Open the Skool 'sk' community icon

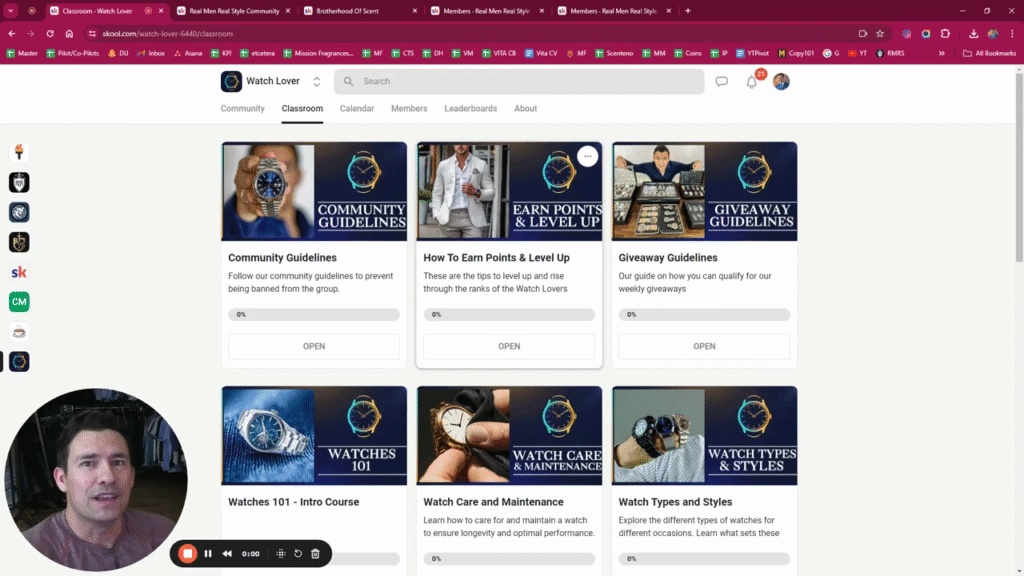(19, 272)
